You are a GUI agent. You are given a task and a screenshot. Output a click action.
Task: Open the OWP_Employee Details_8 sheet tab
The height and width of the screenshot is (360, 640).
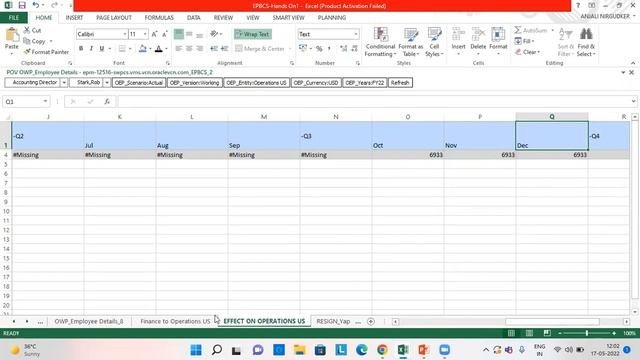pos(89,322)
